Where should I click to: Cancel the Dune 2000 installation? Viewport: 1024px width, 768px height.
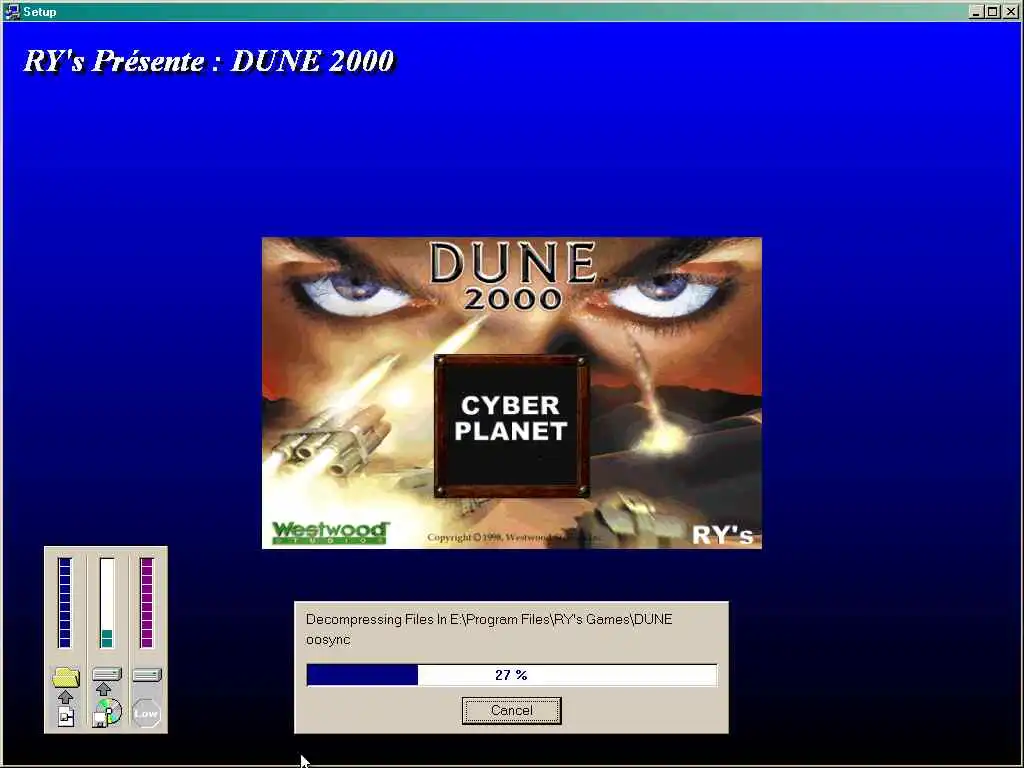tap(511, 711)
